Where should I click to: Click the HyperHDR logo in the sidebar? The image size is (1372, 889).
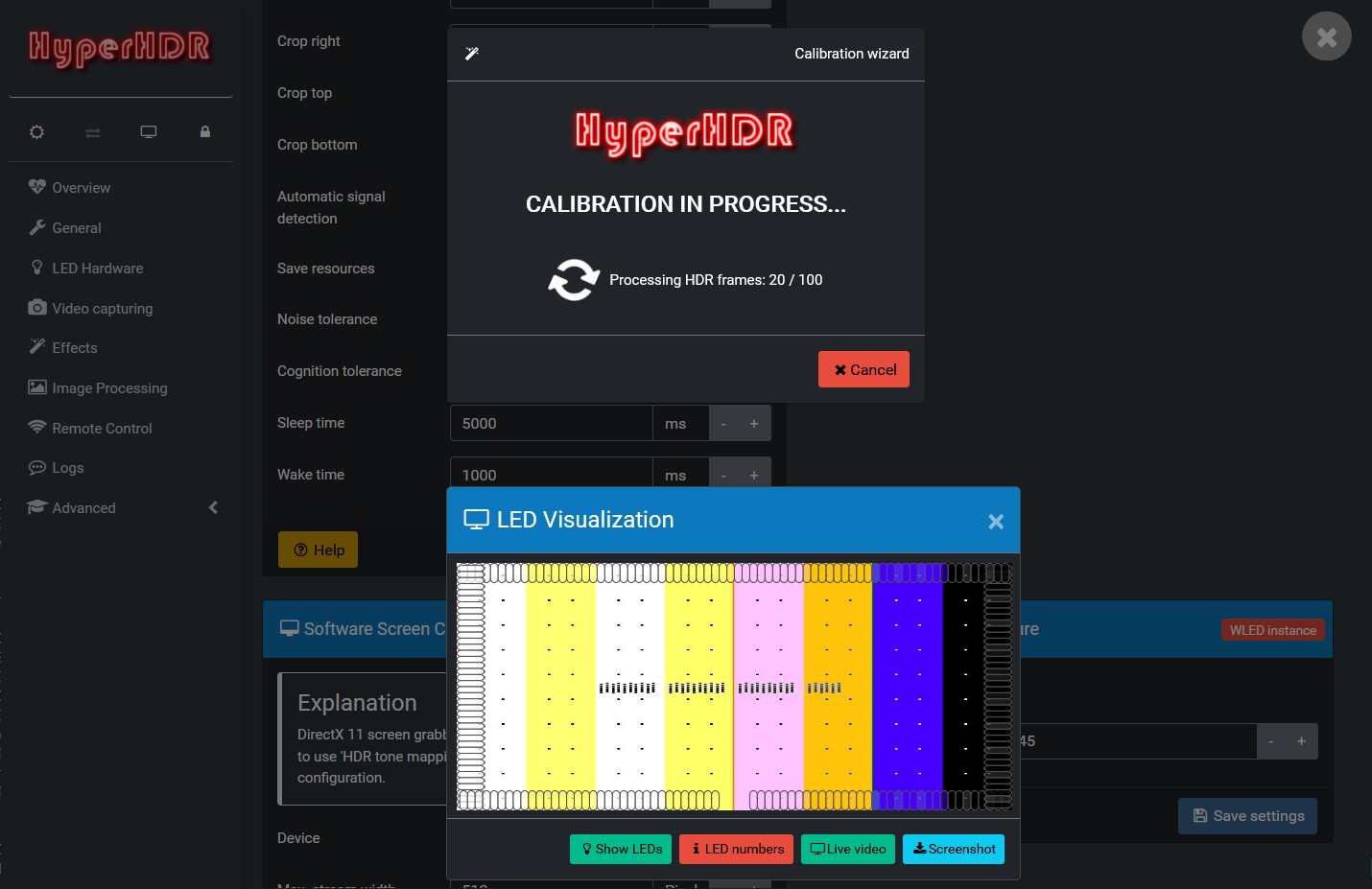(120, 48)
